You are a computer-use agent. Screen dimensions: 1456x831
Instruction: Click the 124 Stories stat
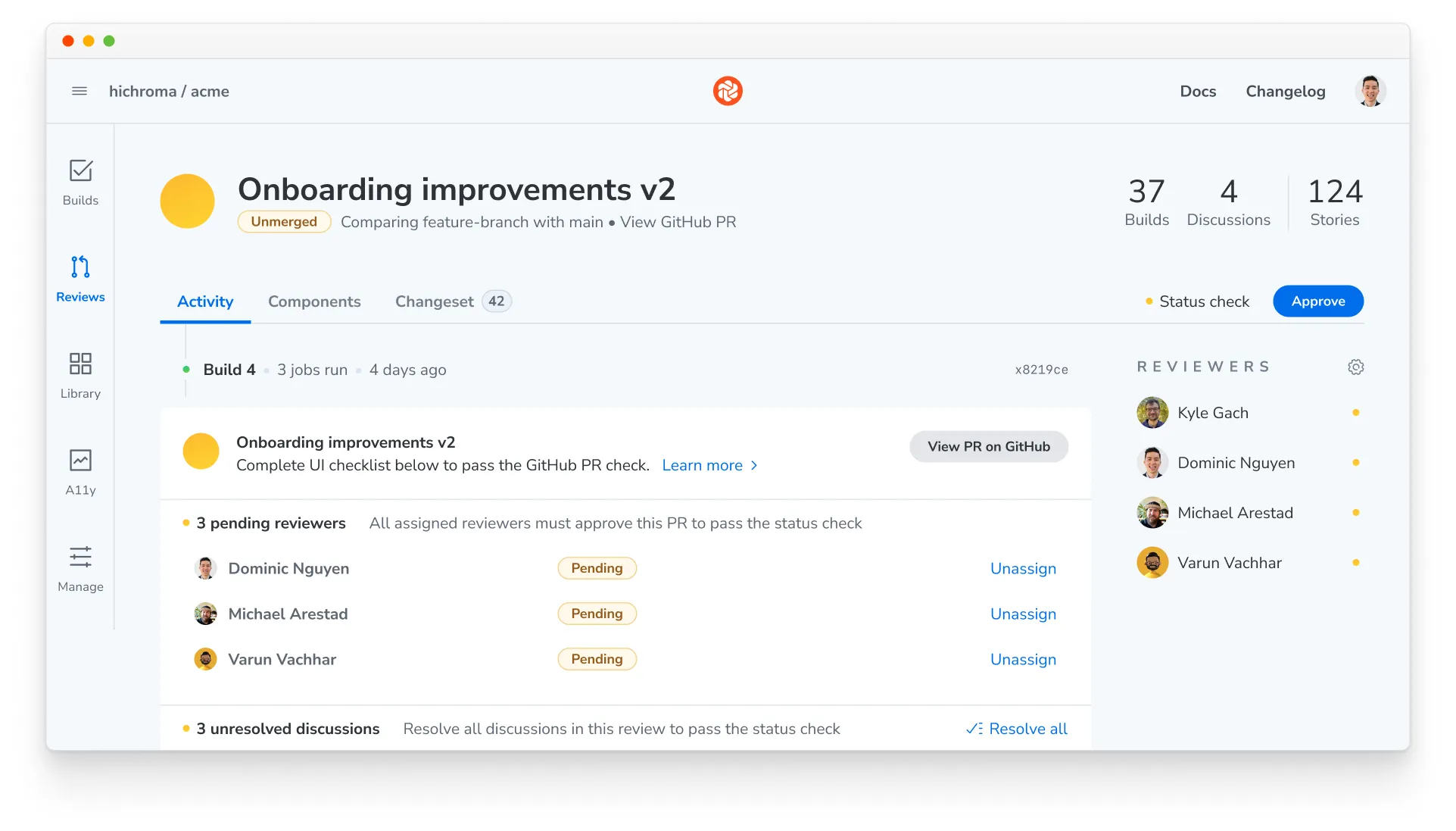click(1335, 202)
